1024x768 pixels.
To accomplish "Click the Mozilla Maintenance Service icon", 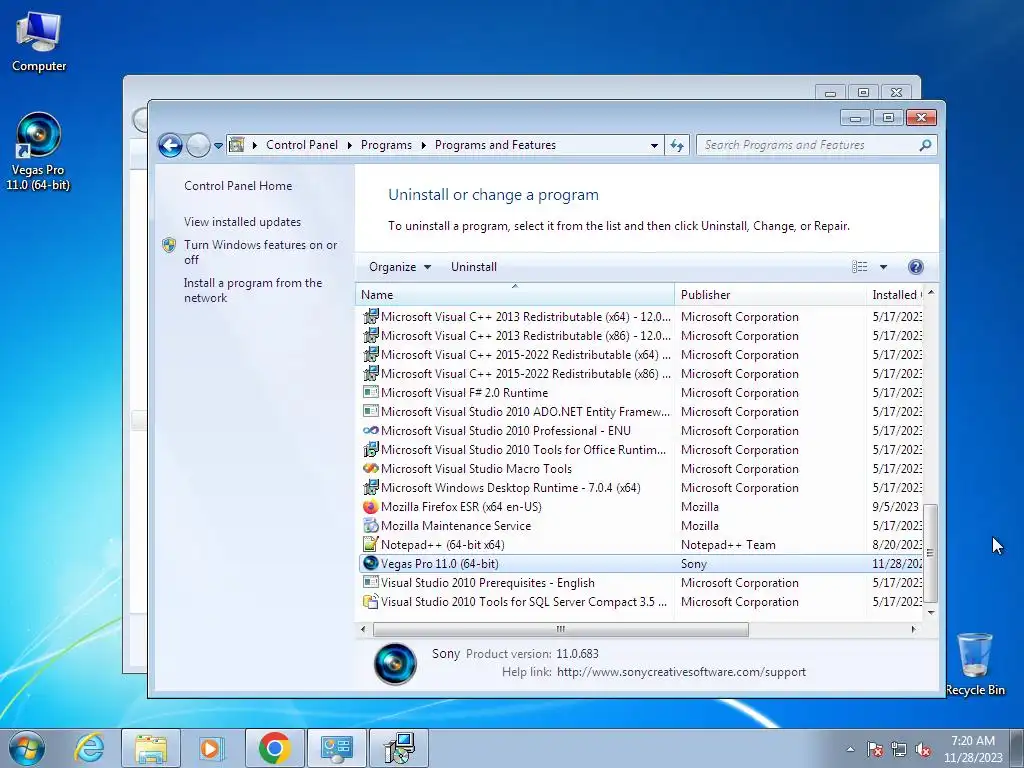I will (x=370, y=525).
